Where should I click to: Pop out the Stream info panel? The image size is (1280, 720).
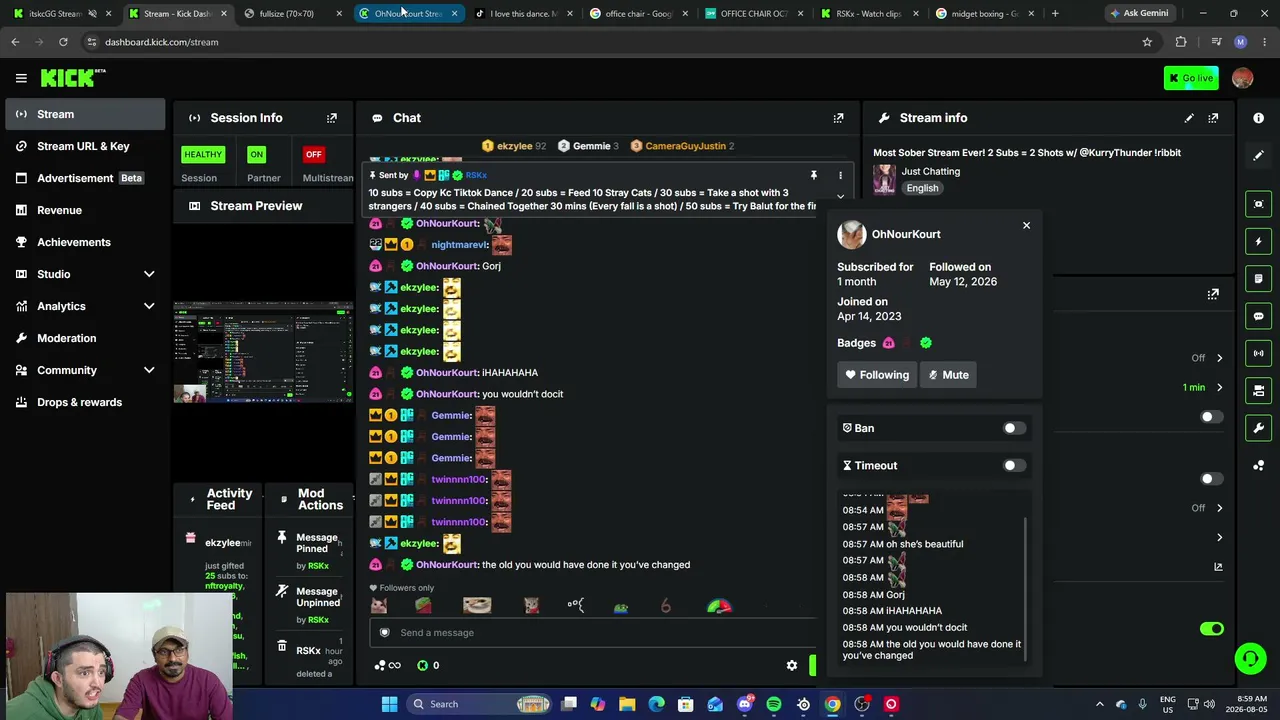[1213, 118]
